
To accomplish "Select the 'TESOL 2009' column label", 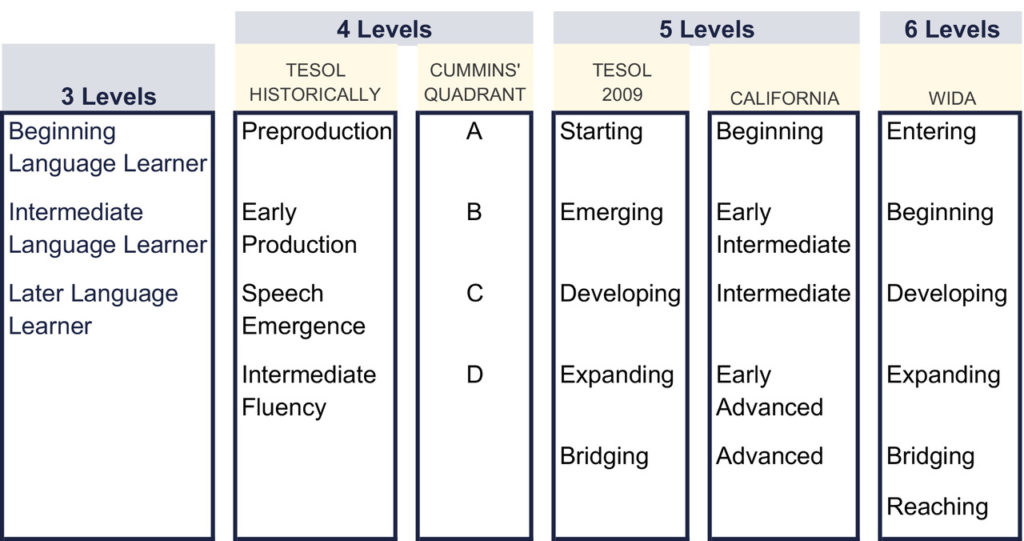I will pyautogui.click(x=621, y=82).
